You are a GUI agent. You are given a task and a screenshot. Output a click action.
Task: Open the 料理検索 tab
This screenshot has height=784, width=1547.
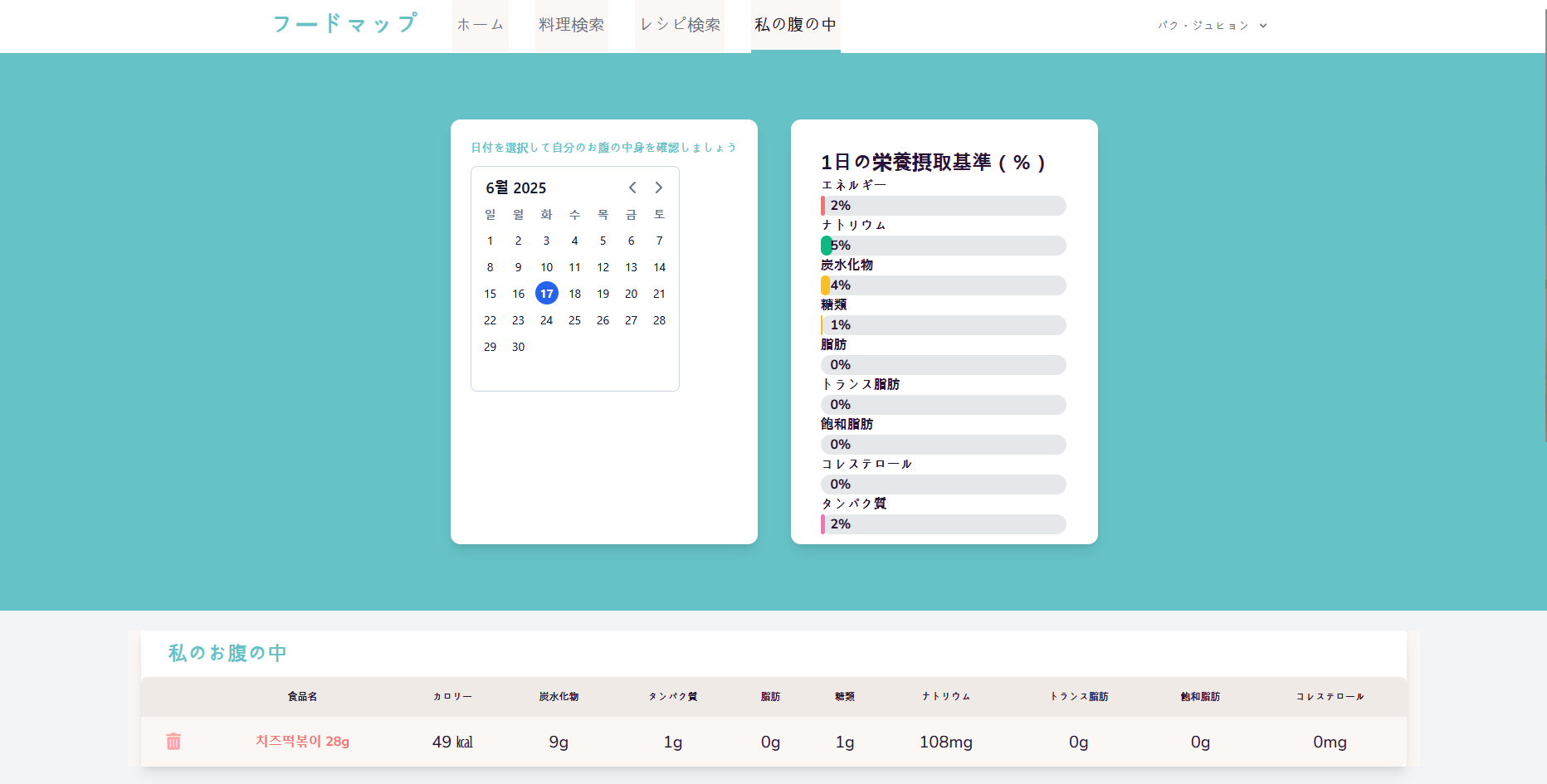tap(572, 26)
